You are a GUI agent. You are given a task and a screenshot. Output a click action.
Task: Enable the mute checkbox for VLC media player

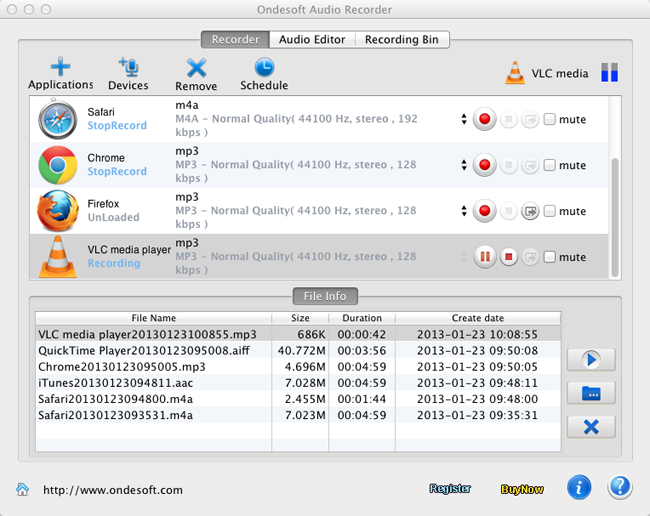[550, 257]
